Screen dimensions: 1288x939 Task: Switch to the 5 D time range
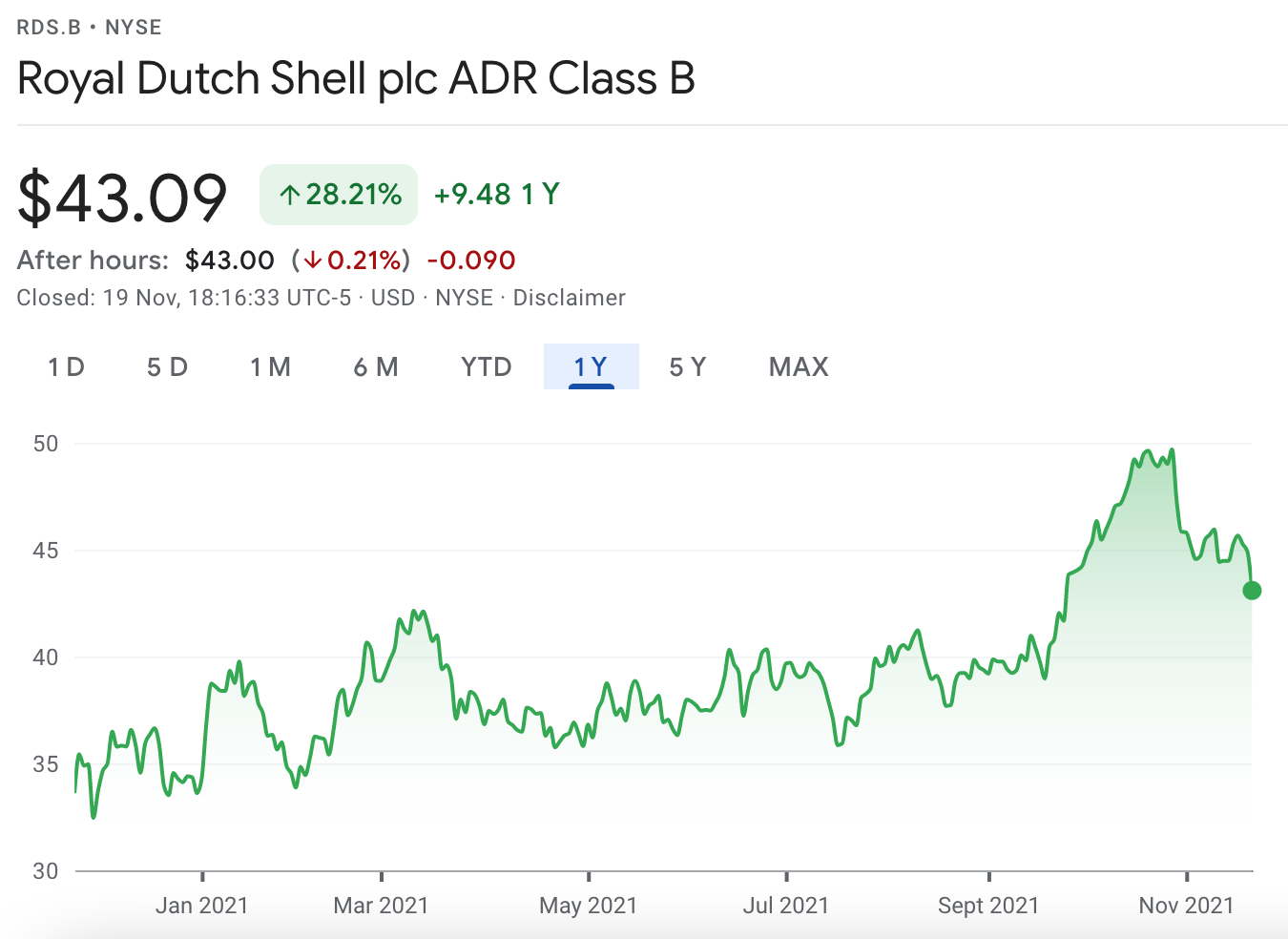167,366
